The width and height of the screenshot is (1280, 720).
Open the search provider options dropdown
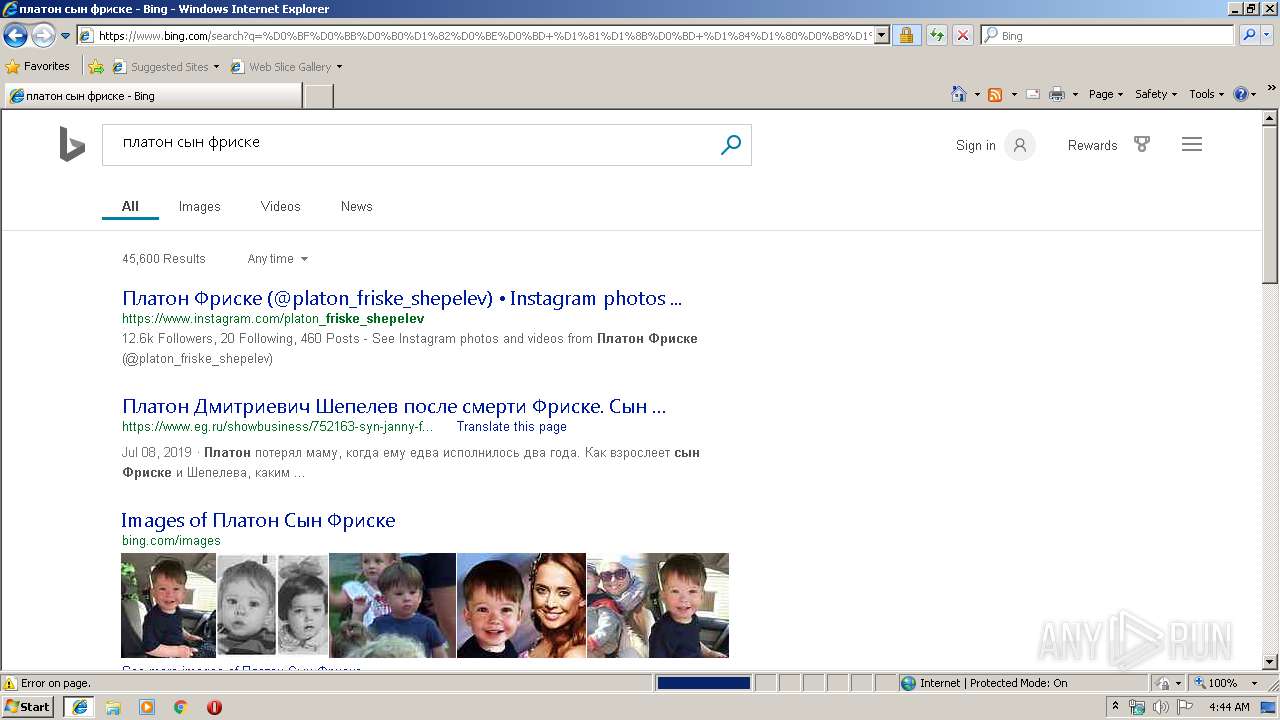click(1268, 36)
